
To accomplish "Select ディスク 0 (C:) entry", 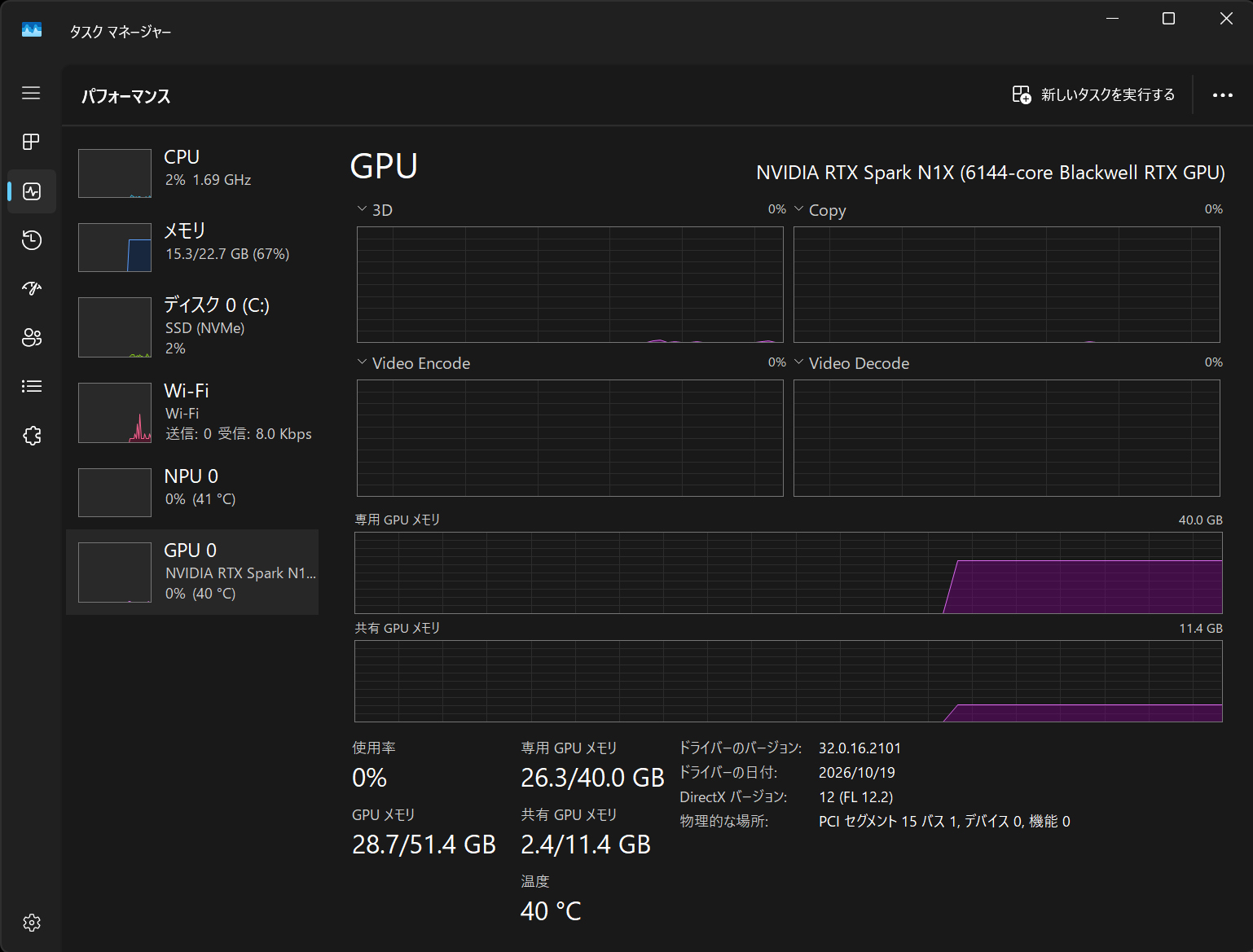I will [192, 327].
